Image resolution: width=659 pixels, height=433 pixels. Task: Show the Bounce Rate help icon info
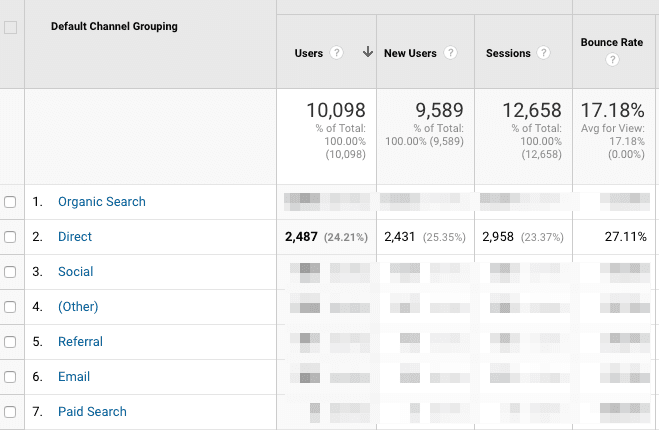tap(612, 60)
